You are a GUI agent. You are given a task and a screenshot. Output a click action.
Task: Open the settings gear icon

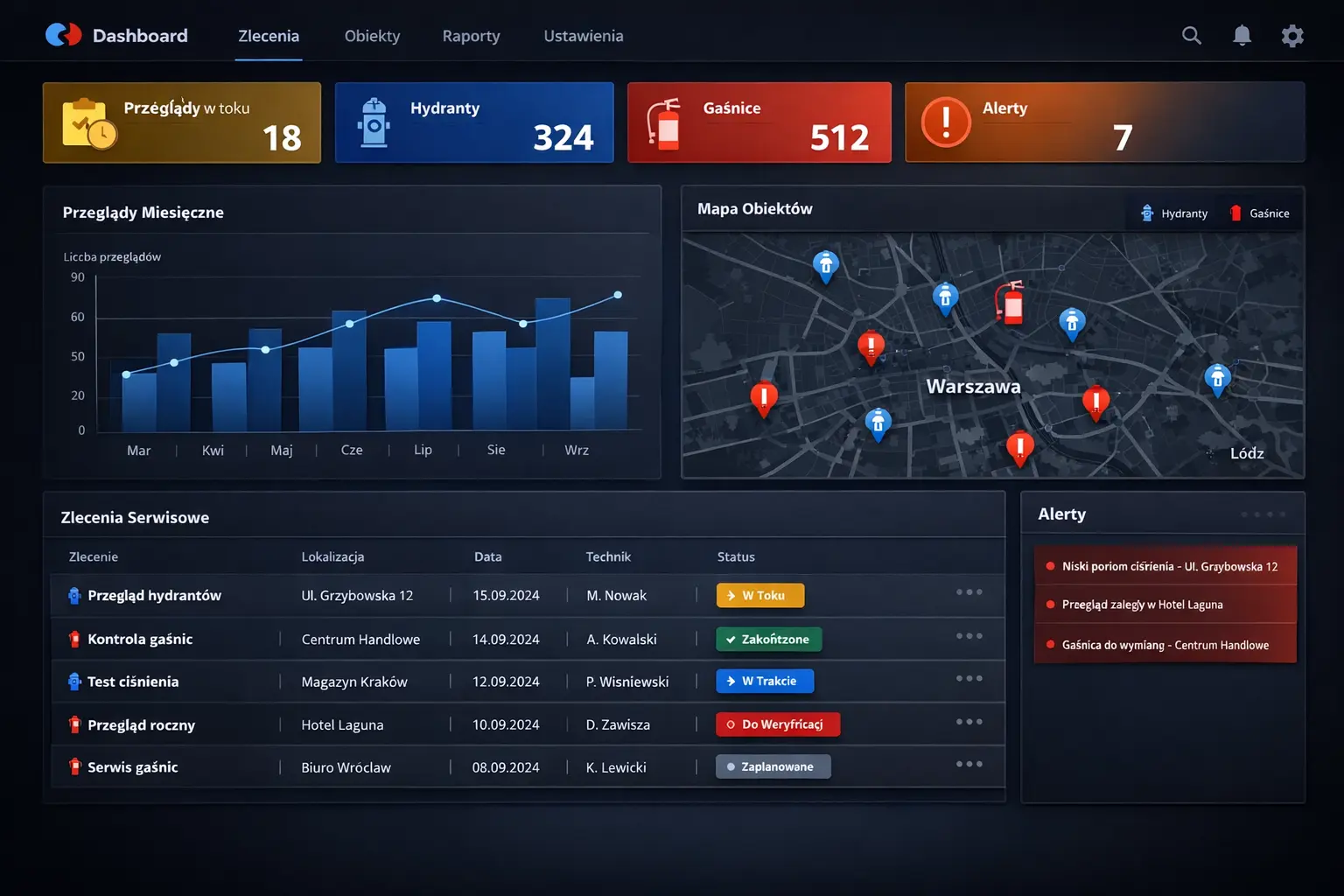pos(1292,36)
